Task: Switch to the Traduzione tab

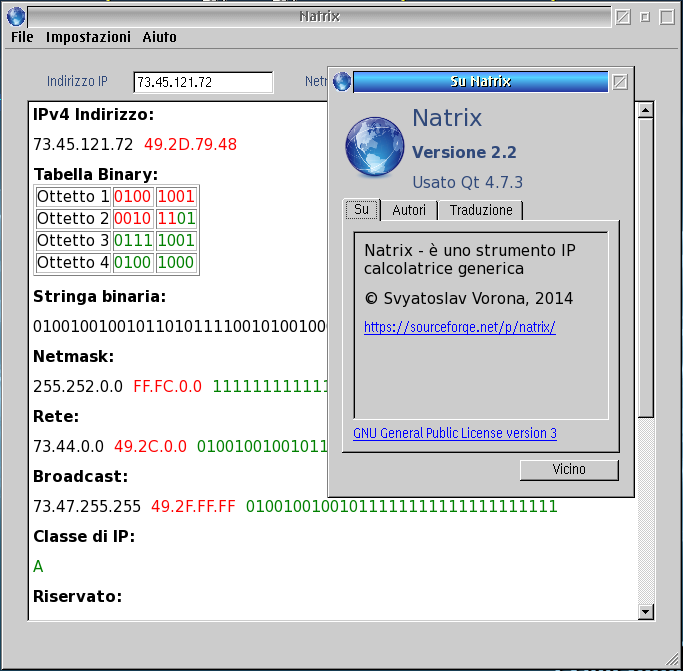Action: tap(481, 210)
